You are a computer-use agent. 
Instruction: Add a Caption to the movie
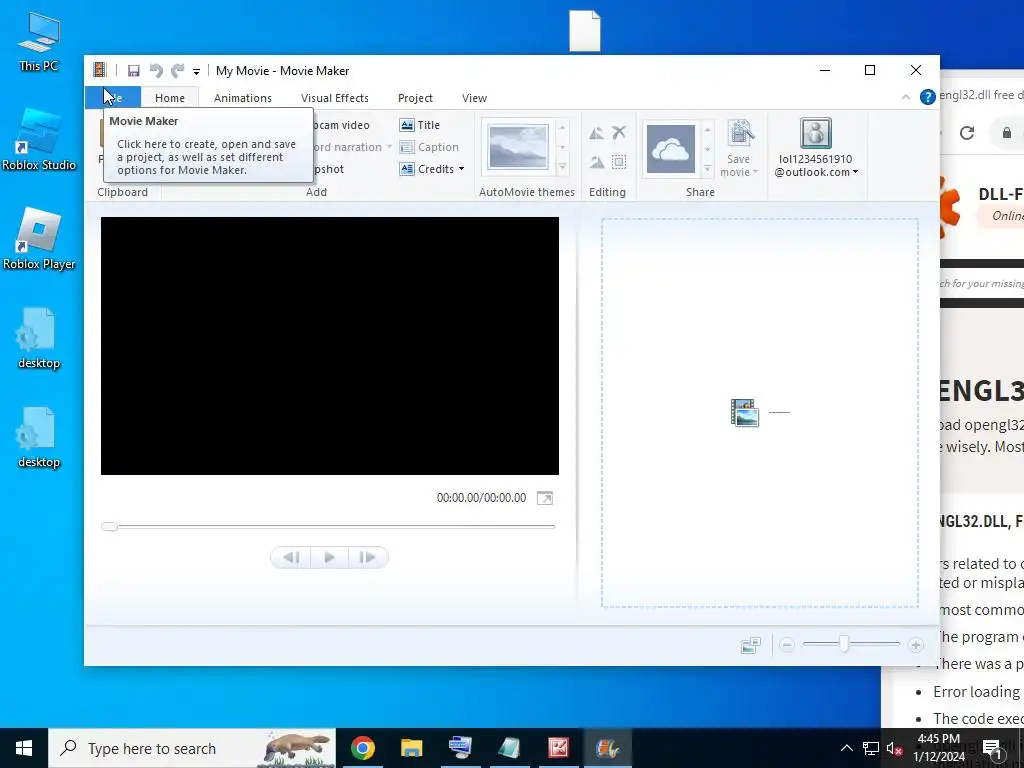pyautogui.click(x=429, y=147)
